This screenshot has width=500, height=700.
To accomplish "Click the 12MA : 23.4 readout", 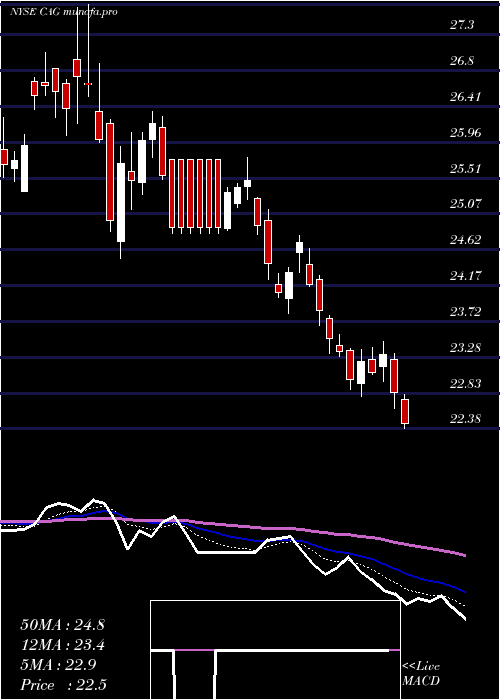I will click(x=62, y=645).
